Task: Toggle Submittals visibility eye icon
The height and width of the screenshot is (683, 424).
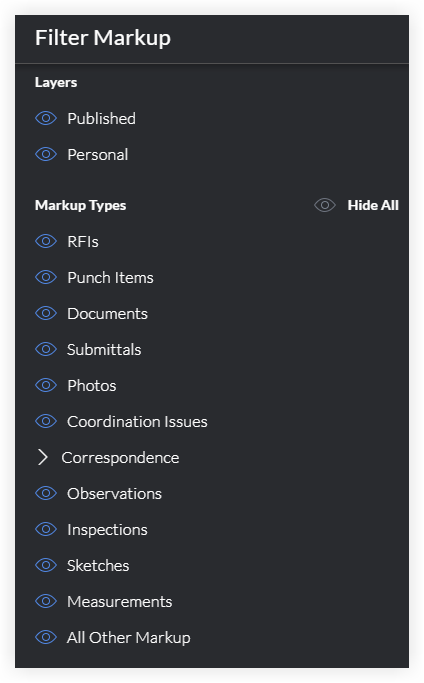Action: click(x=46, y=349)
